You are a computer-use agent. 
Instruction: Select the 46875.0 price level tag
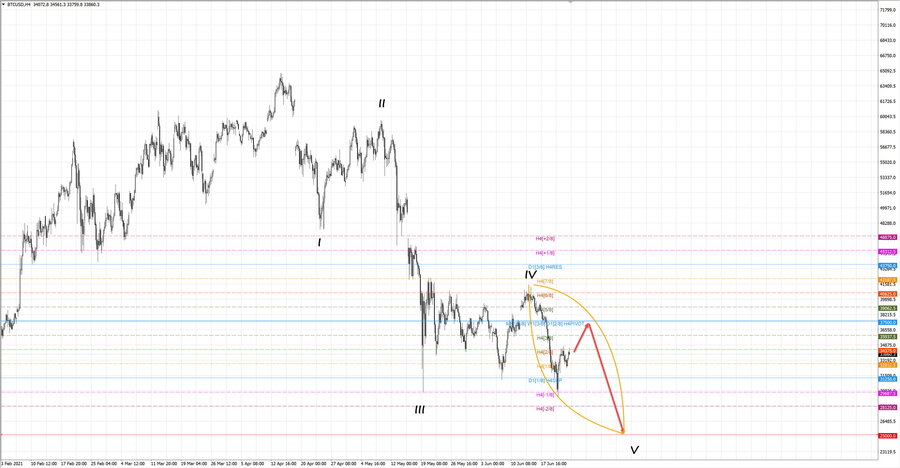(x=887, y=237)
